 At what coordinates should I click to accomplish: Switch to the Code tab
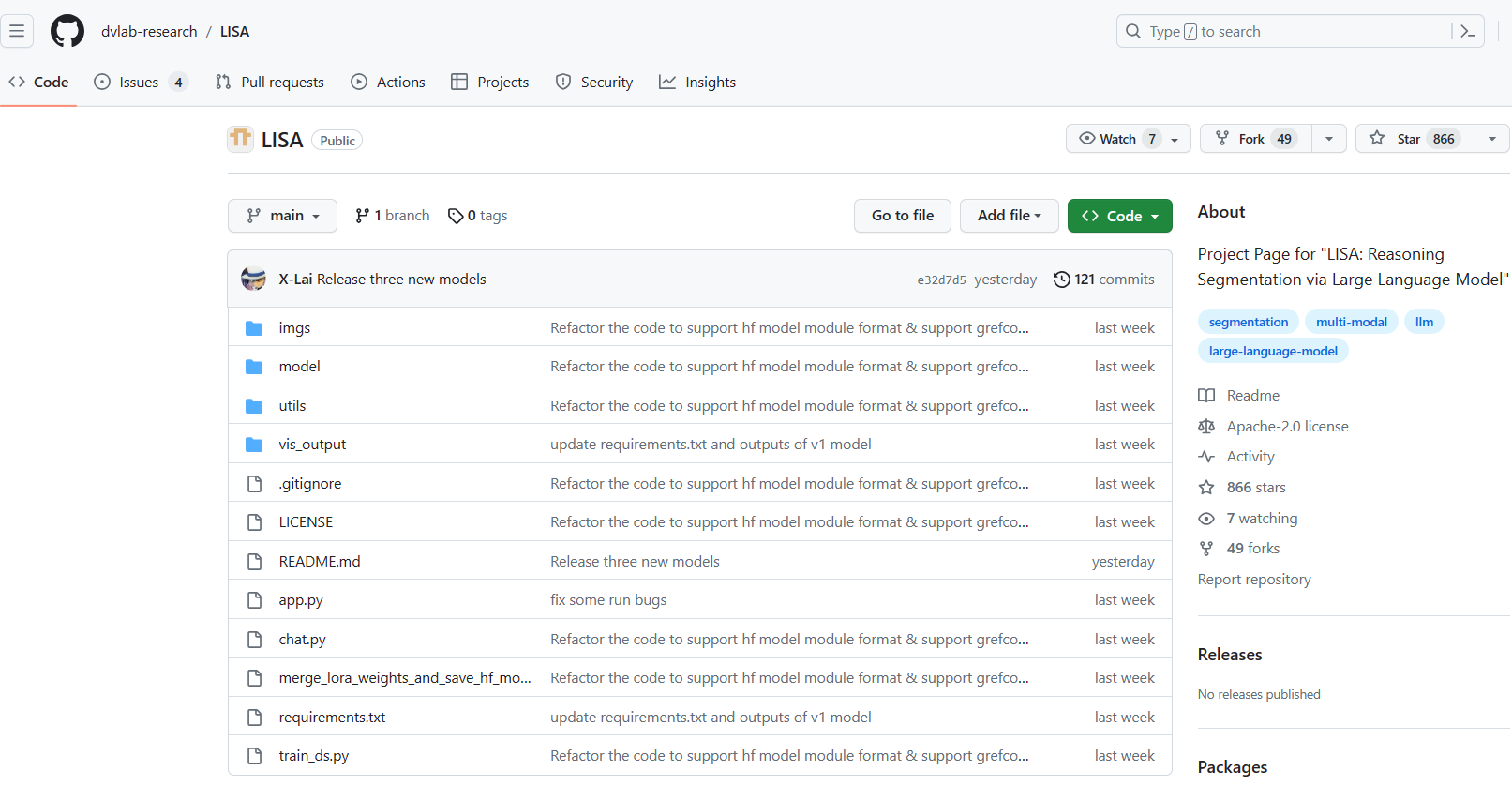[38, 83]
